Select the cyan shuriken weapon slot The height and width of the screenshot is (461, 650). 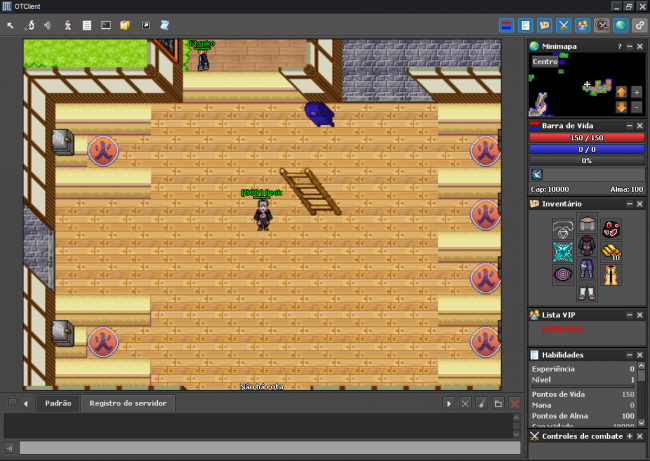563,252
